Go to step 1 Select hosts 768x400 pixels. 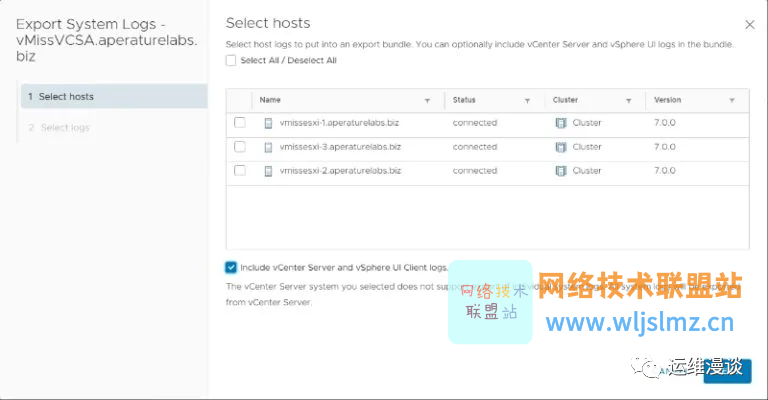click(x=114, y=96)
